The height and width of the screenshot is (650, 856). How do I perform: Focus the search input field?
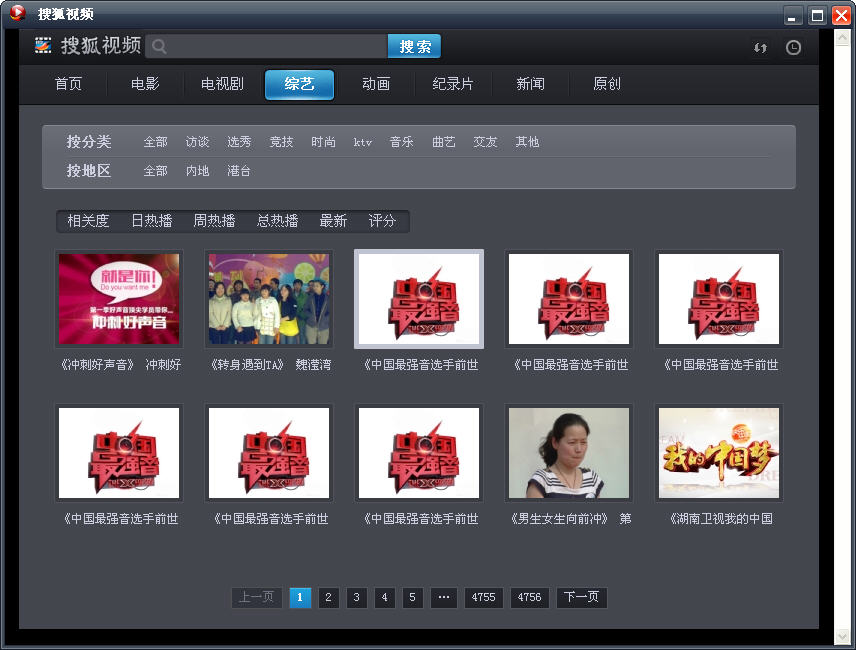[x=267, y=46]
